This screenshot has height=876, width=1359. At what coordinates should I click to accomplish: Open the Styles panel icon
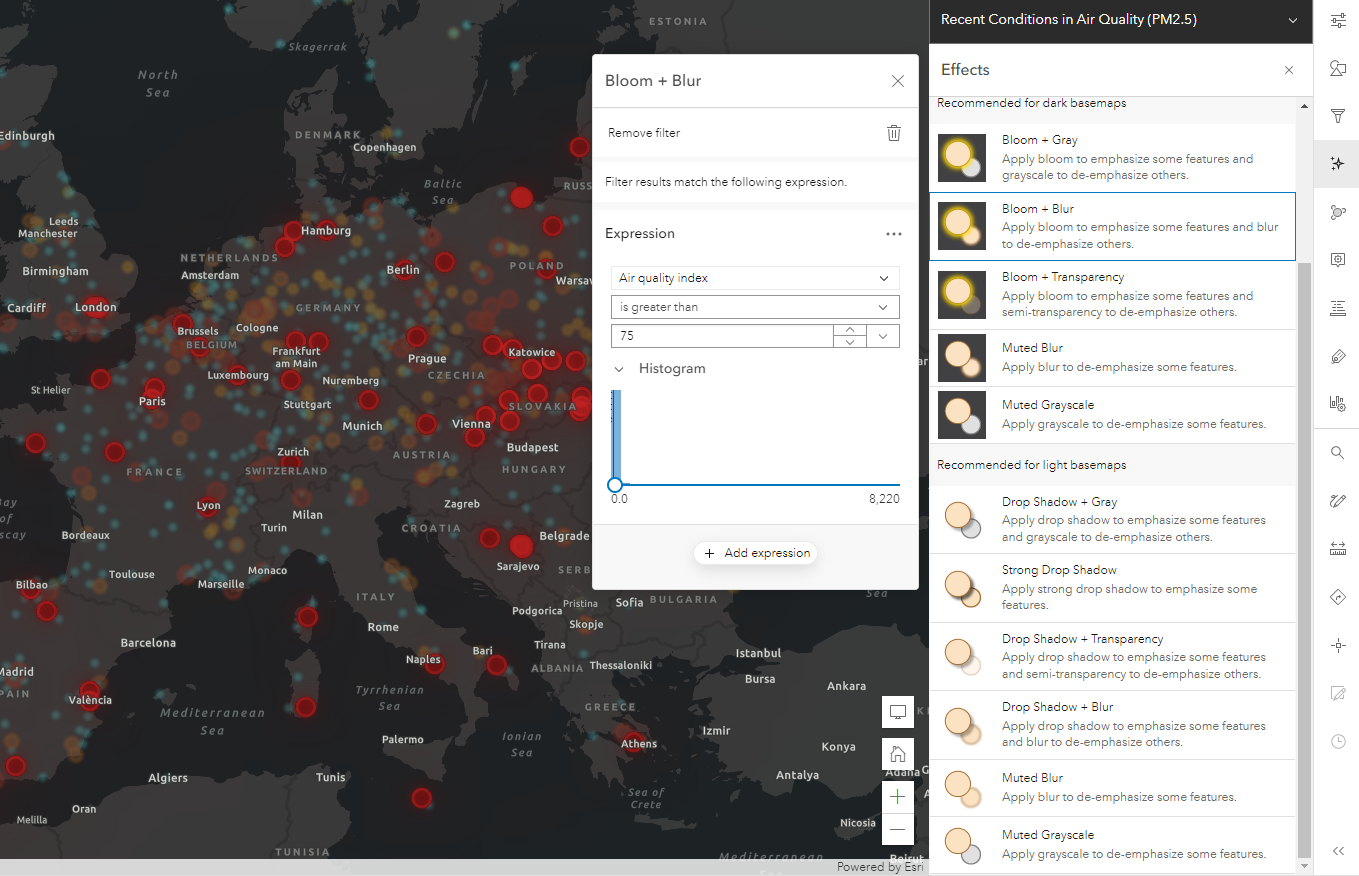coord(1337,68)
